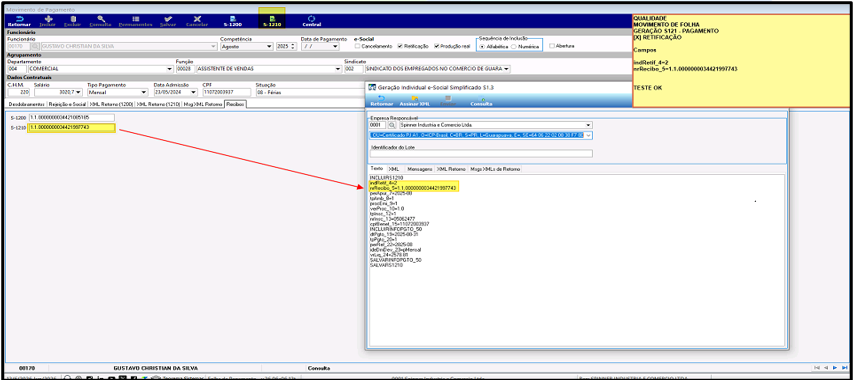
Task: Click the S-1210 receipt number field
Action: pyautogui.click(x=72, y=128)
